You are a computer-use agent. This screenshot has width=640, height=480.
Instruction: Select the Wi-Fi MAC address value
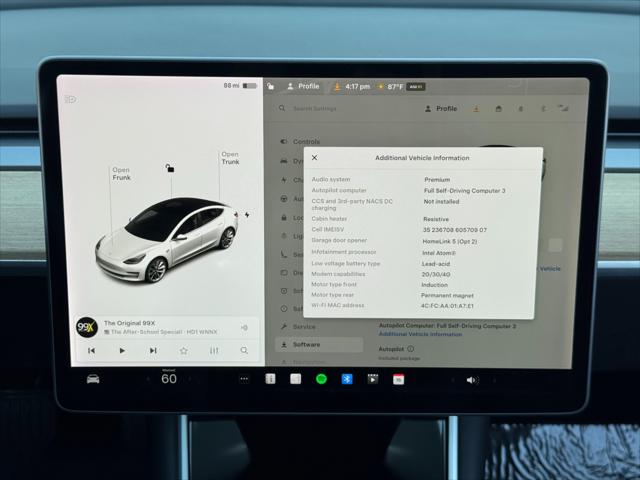click(447, 306)
